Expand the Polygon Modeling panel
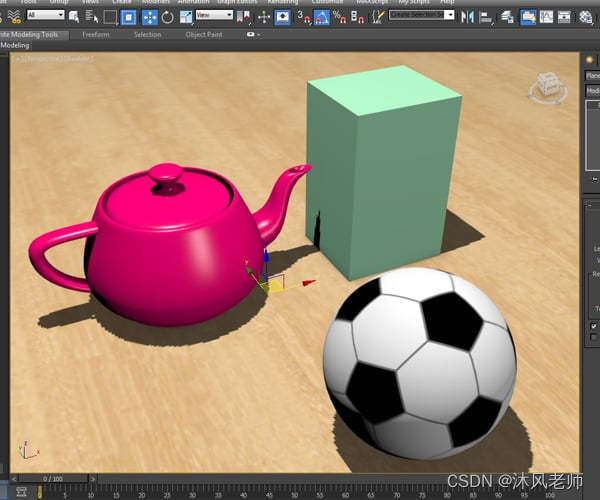This screenshot has height=500, width=600. click(x=15, y=45)
